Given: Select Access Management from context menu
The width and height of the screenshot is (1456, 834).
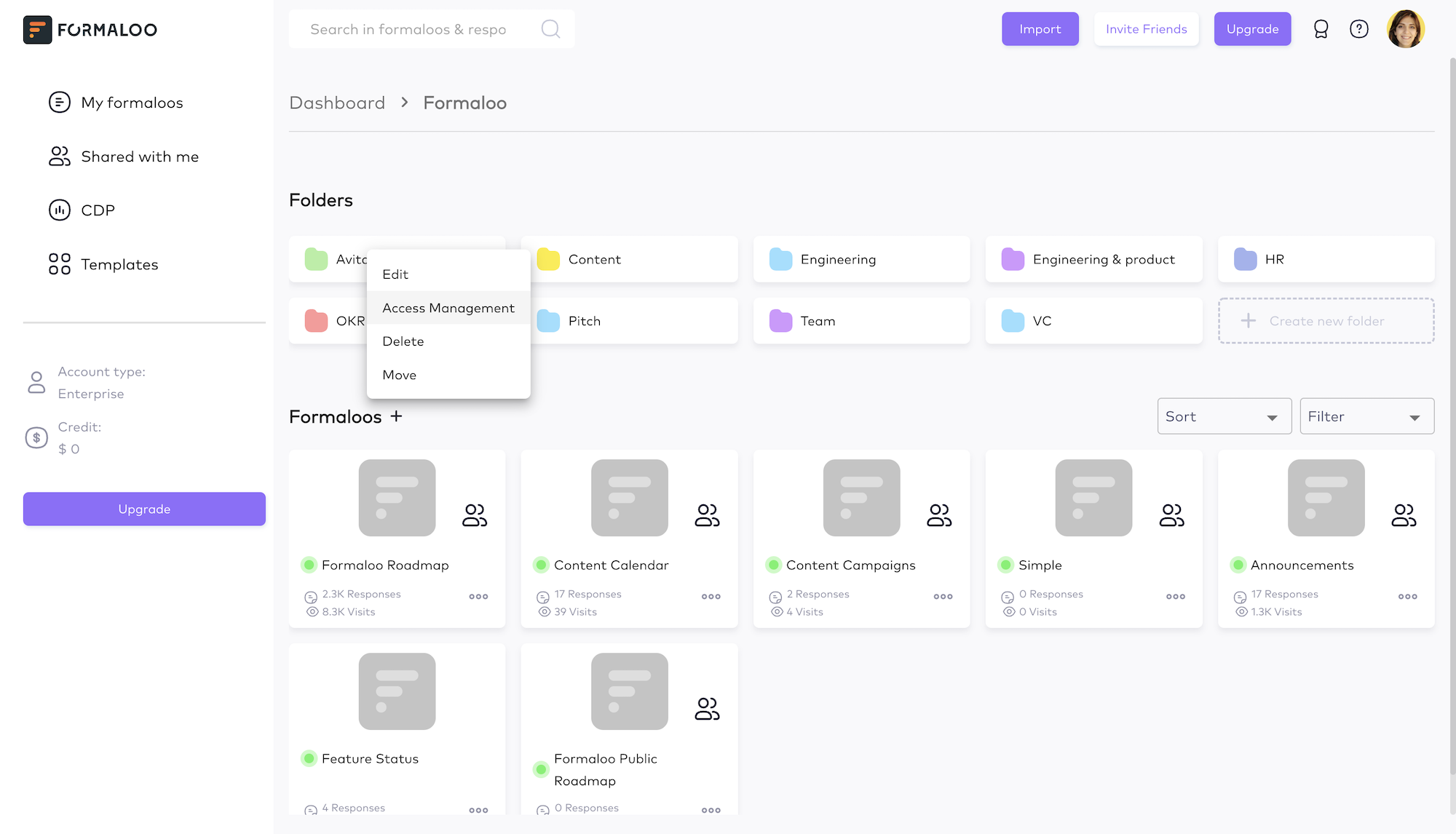Looking at the screenshot, I should pos(448,308).
